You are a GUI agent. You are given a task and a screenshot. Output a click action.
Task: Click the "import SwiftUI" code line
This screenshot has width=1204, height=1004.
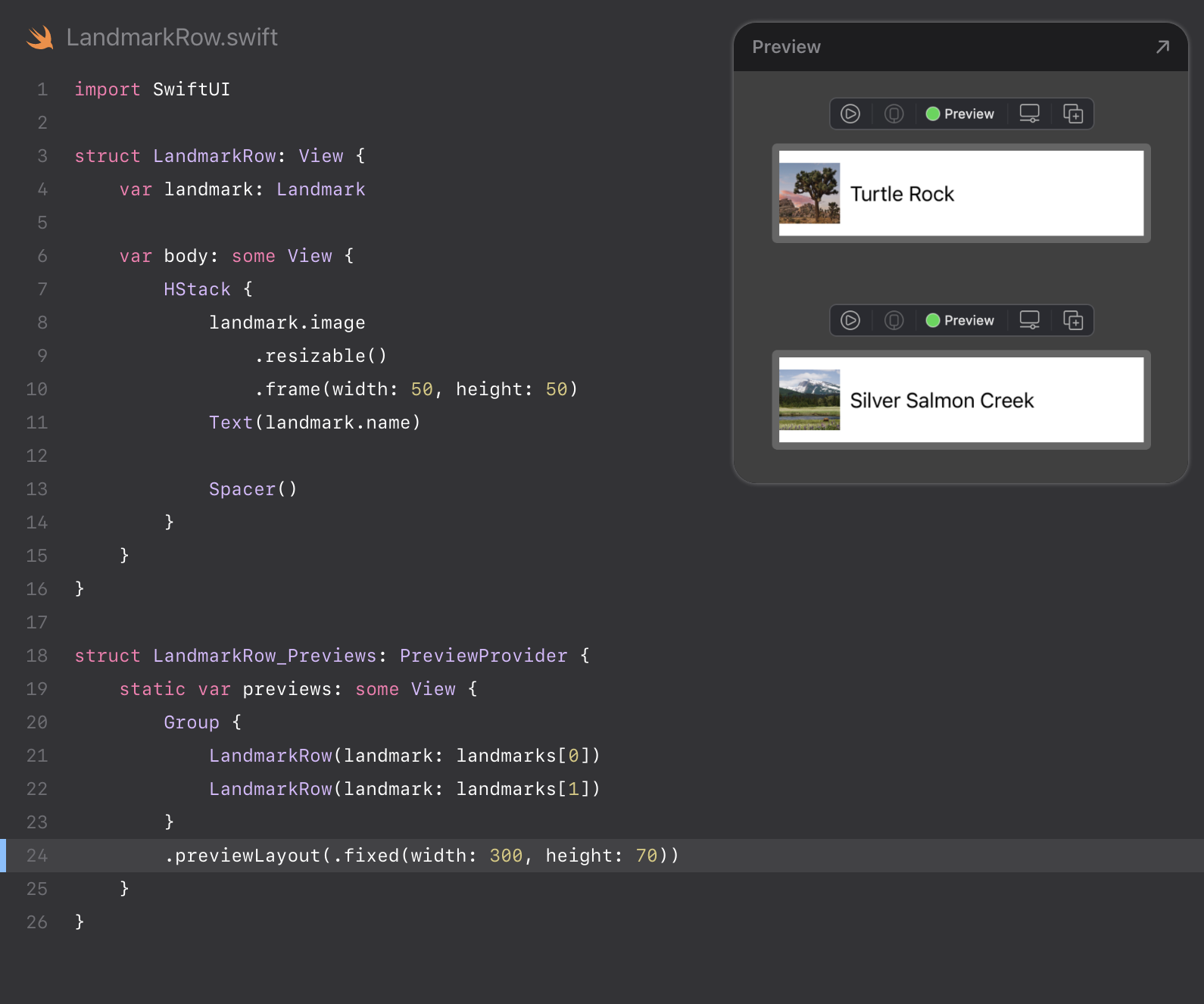[x=152, y=89]
